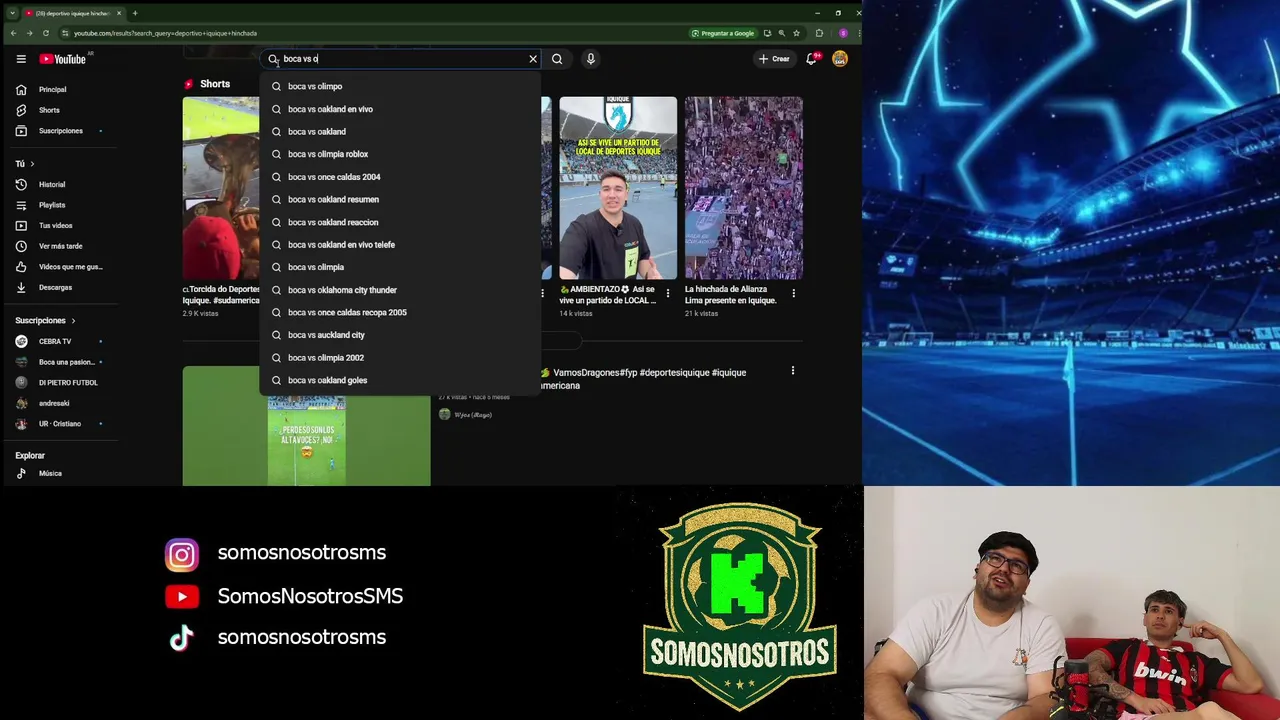This screenshot has height=720, width=1280.
Task: Open the browser profile icon
Action: (843, 33)
